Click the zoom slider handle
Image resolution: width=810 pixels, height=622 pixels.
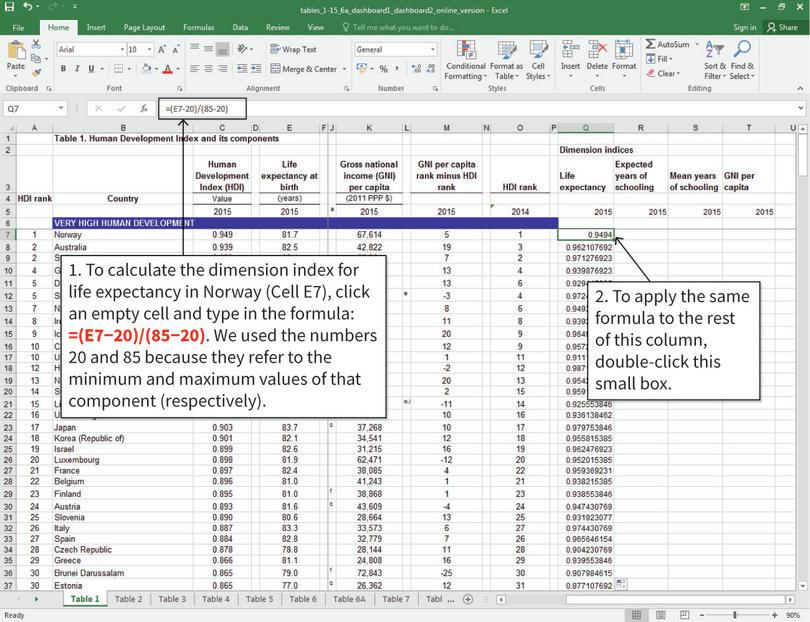735,615
